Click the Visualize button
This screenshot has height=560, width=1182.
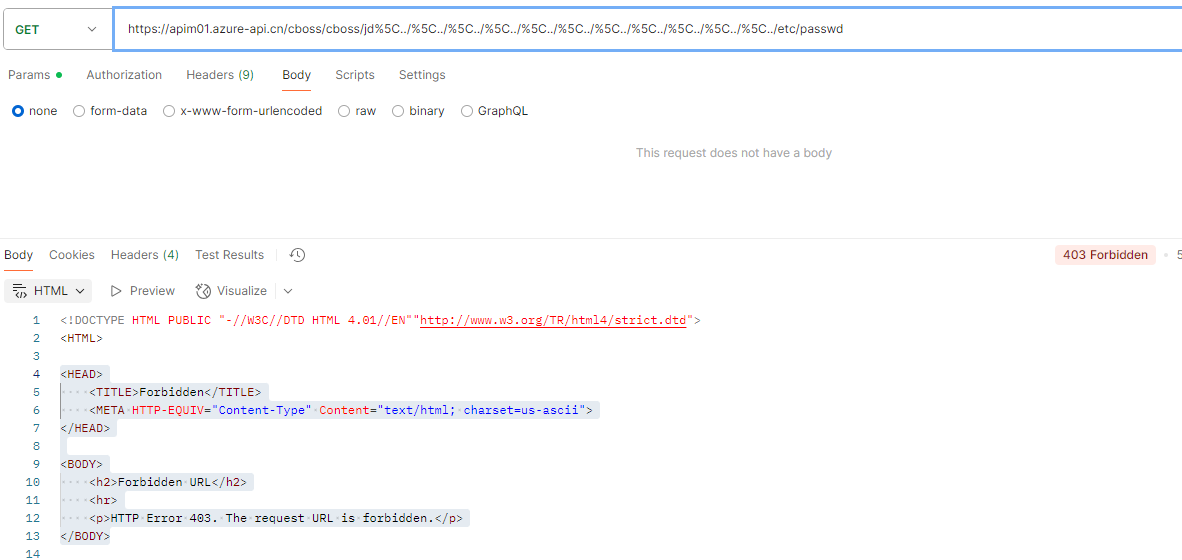[x=231, y=291]
